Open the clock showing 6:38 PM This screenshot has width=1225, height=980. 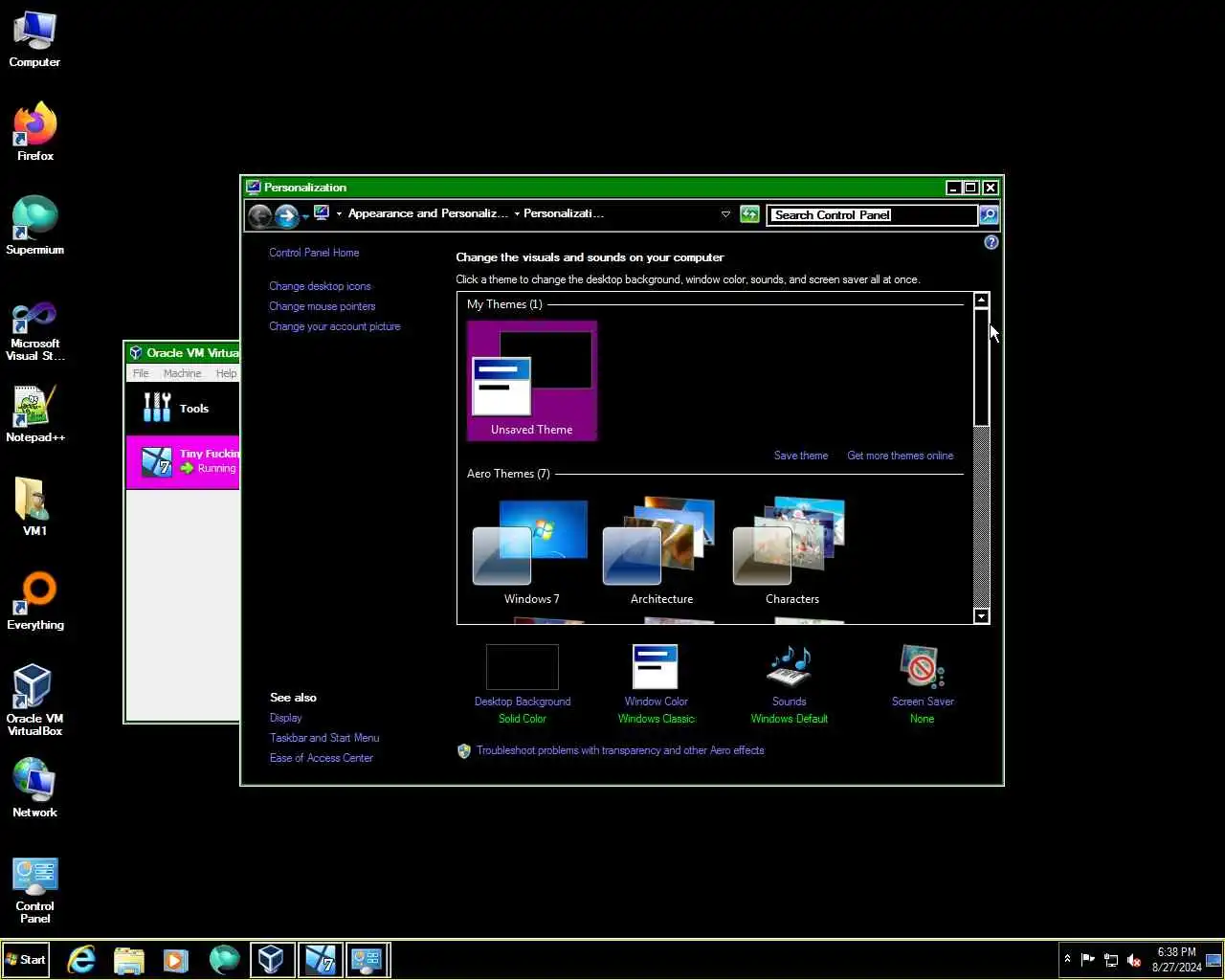(1176, 960)
